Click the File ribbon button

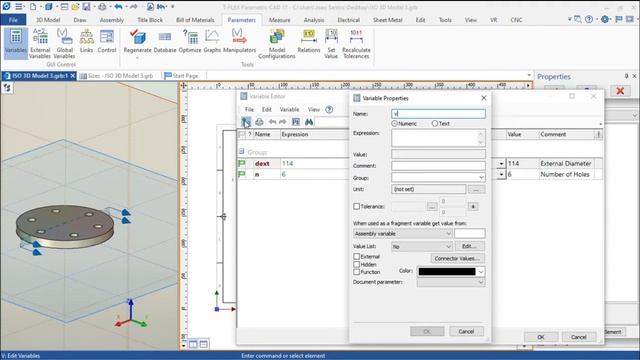pyautogui.click(x=13, y=20)
